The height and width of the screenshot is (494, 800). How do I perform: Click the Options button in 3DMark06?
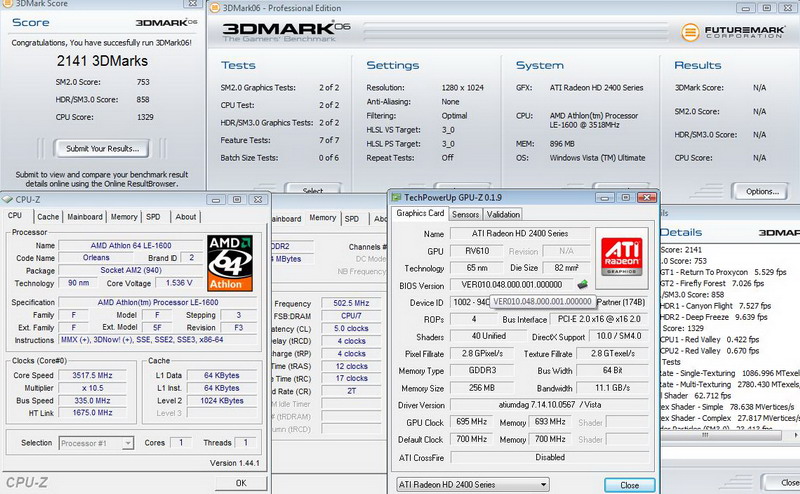(762, 191)
